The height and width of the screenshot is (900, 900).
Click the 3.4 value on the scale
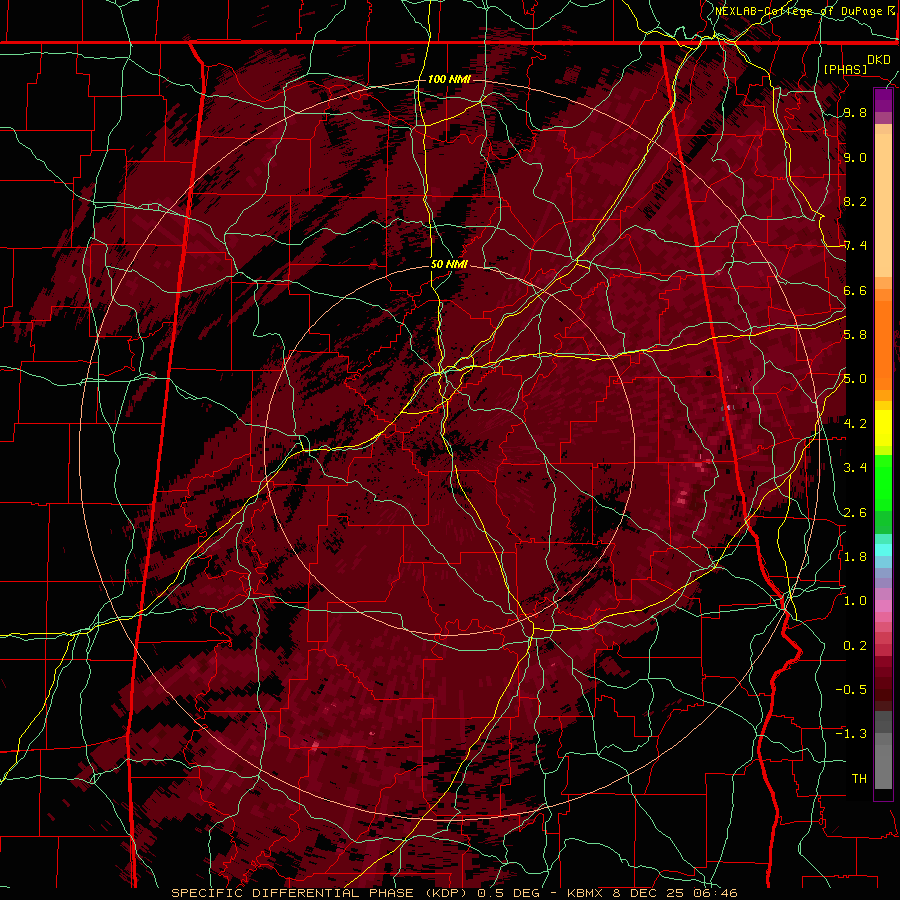855,468
